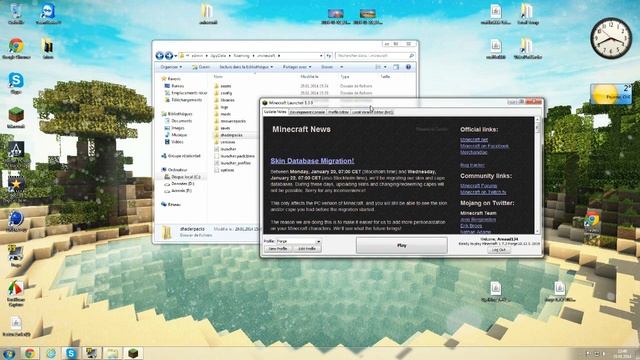Select the shaderpacks folder

coord(229,135)
